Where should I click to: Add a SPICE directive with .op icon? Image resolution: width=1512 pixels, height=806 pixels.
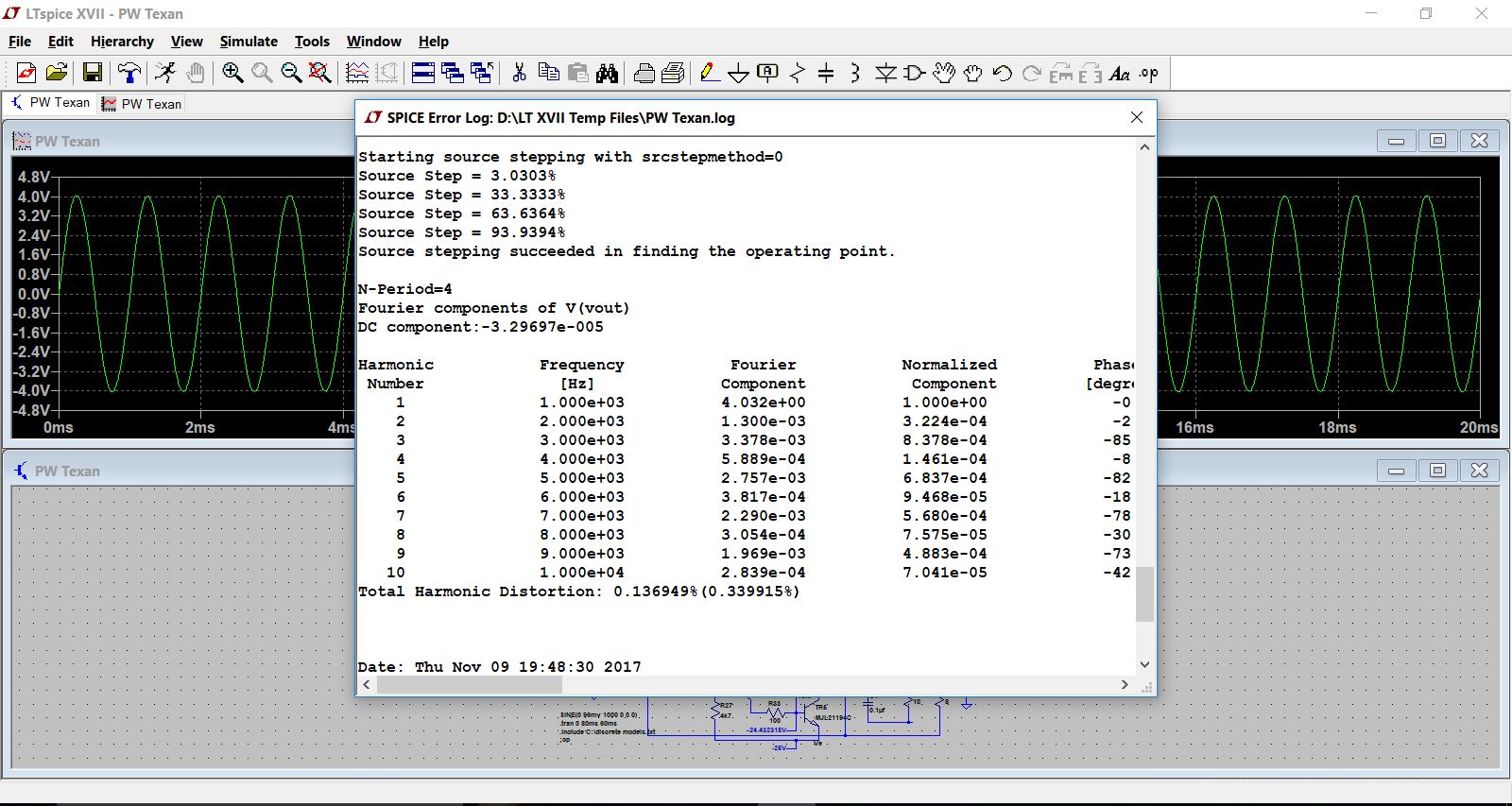click(1148, 73)
